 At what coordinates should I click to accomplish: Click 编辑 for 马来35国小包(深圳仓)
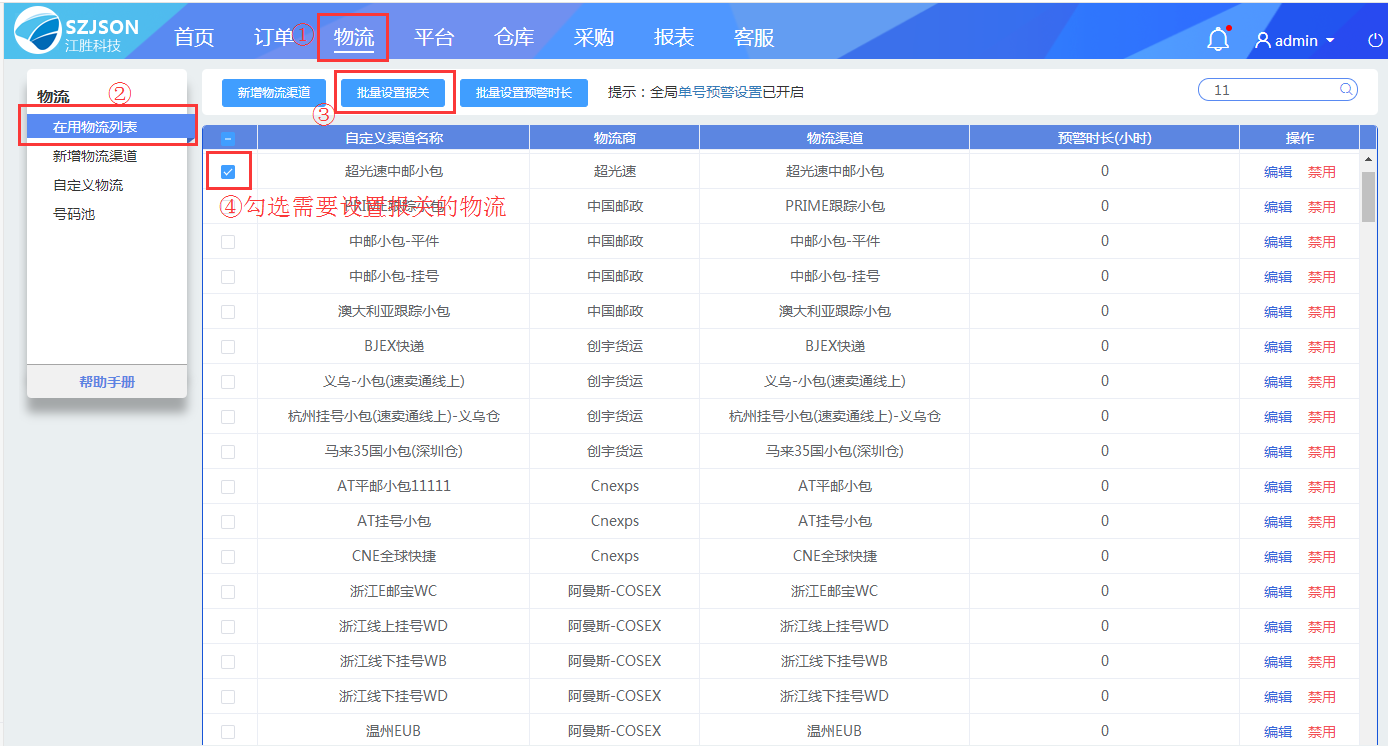1278,452
